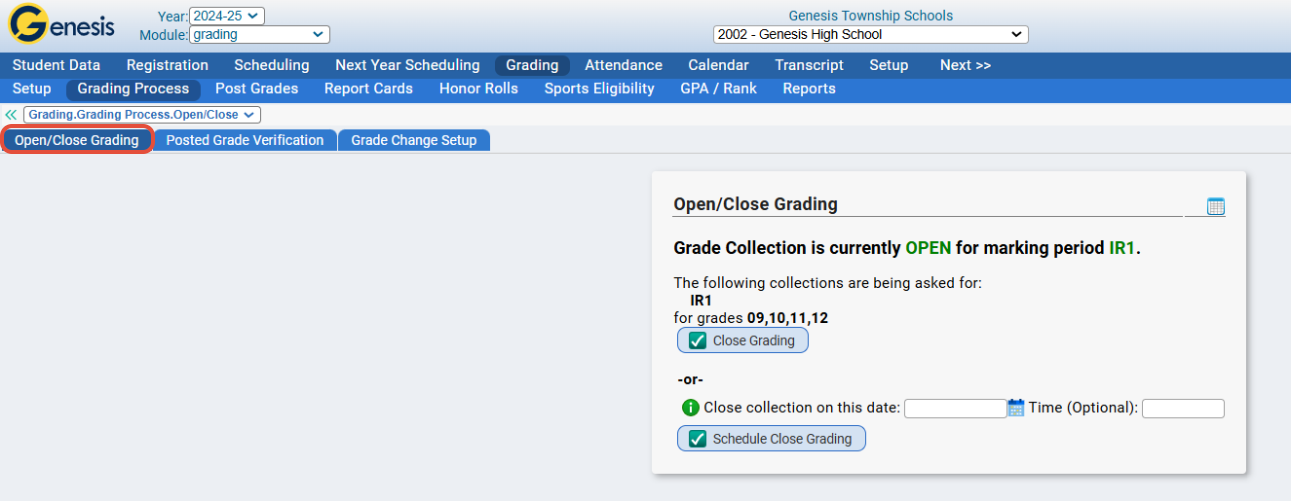Click the close collection date field
The width and height of the screenshot is (1291, 501).
click(955, 408)
